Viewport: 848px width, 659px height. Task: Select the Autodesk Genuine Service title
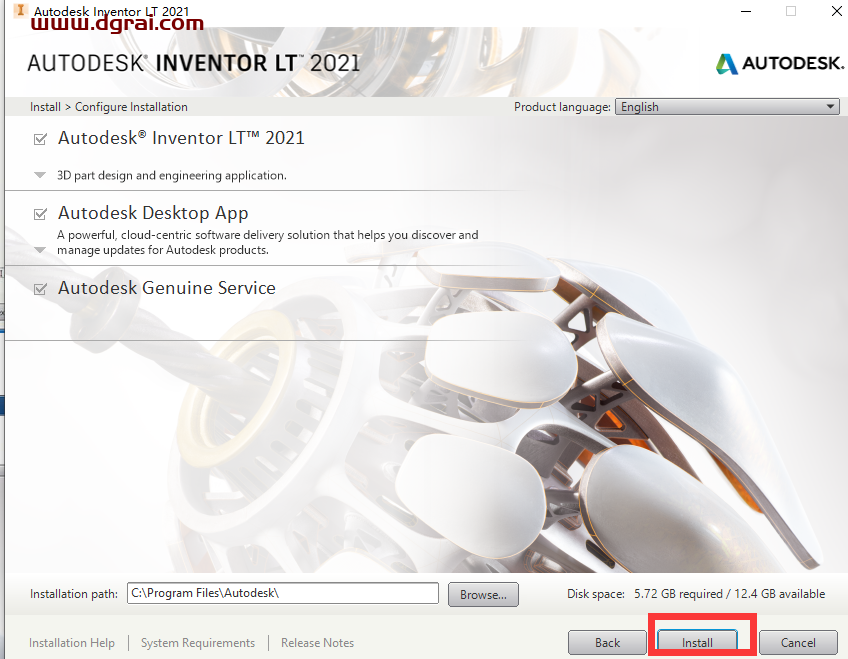(x=167, y=288)
